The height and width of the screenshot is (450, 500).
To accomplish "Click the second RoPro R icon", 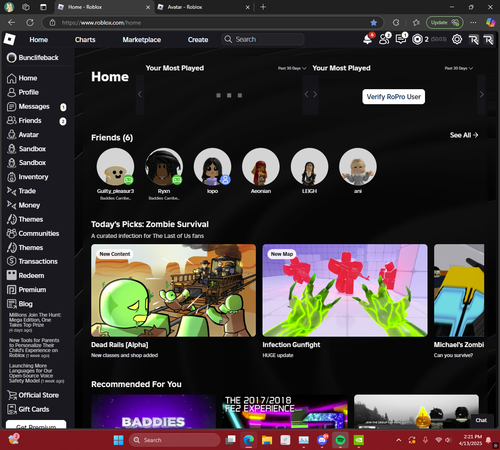I will (488, 40).
